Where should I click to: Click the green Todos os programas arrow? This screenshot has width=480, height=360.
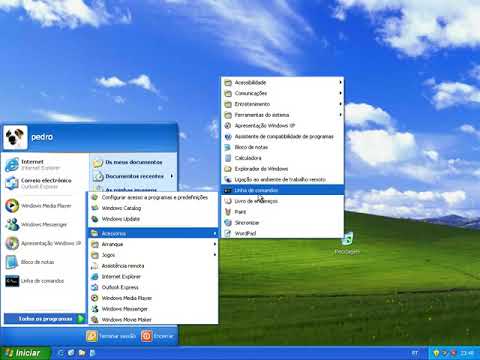[x=80, y=319]
